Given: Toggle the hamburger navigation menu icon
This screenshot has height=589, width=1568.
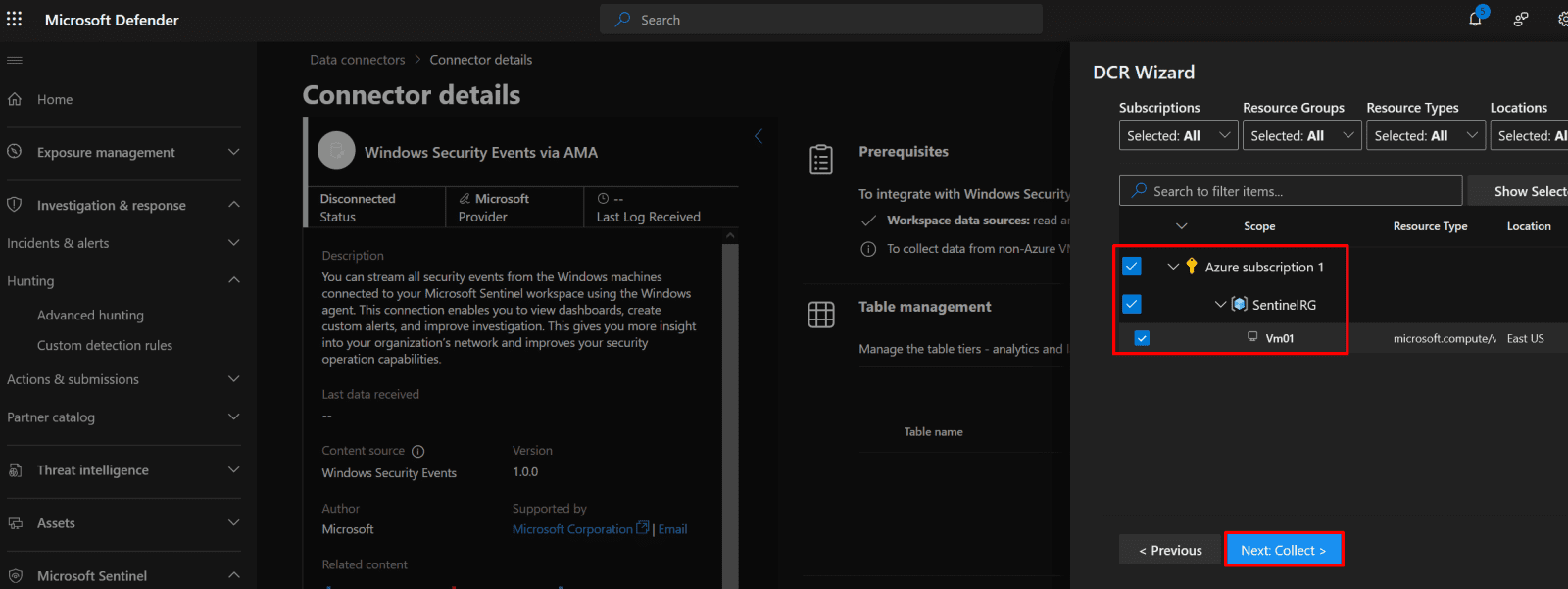Looking at the screenshot, I should coord(15,60).
